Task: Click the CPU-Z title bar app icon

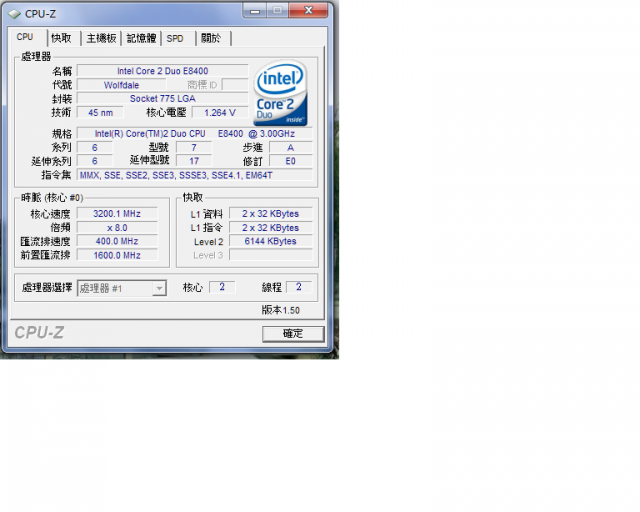Action: [14, 14]
